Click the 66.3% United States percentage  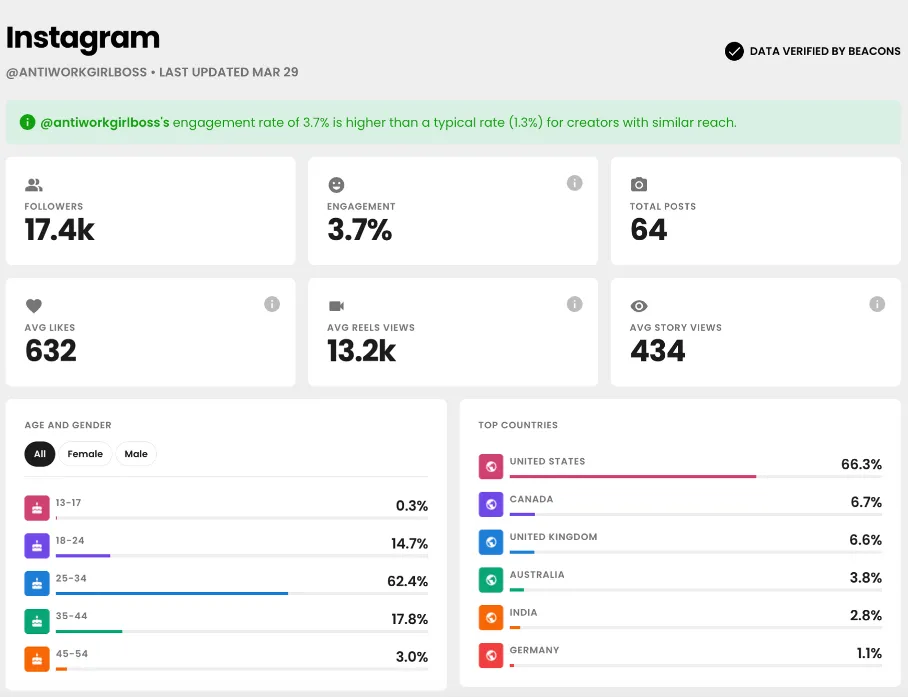coord(861,464)
